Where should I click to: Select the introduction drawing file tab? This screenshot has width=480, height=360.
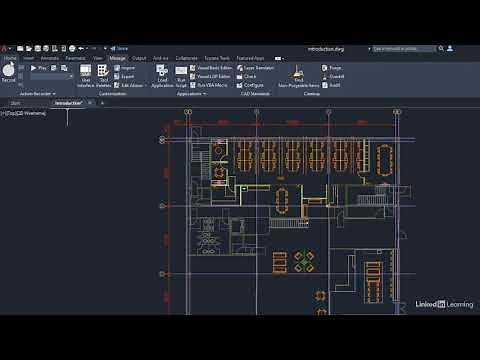coord(68,103)
